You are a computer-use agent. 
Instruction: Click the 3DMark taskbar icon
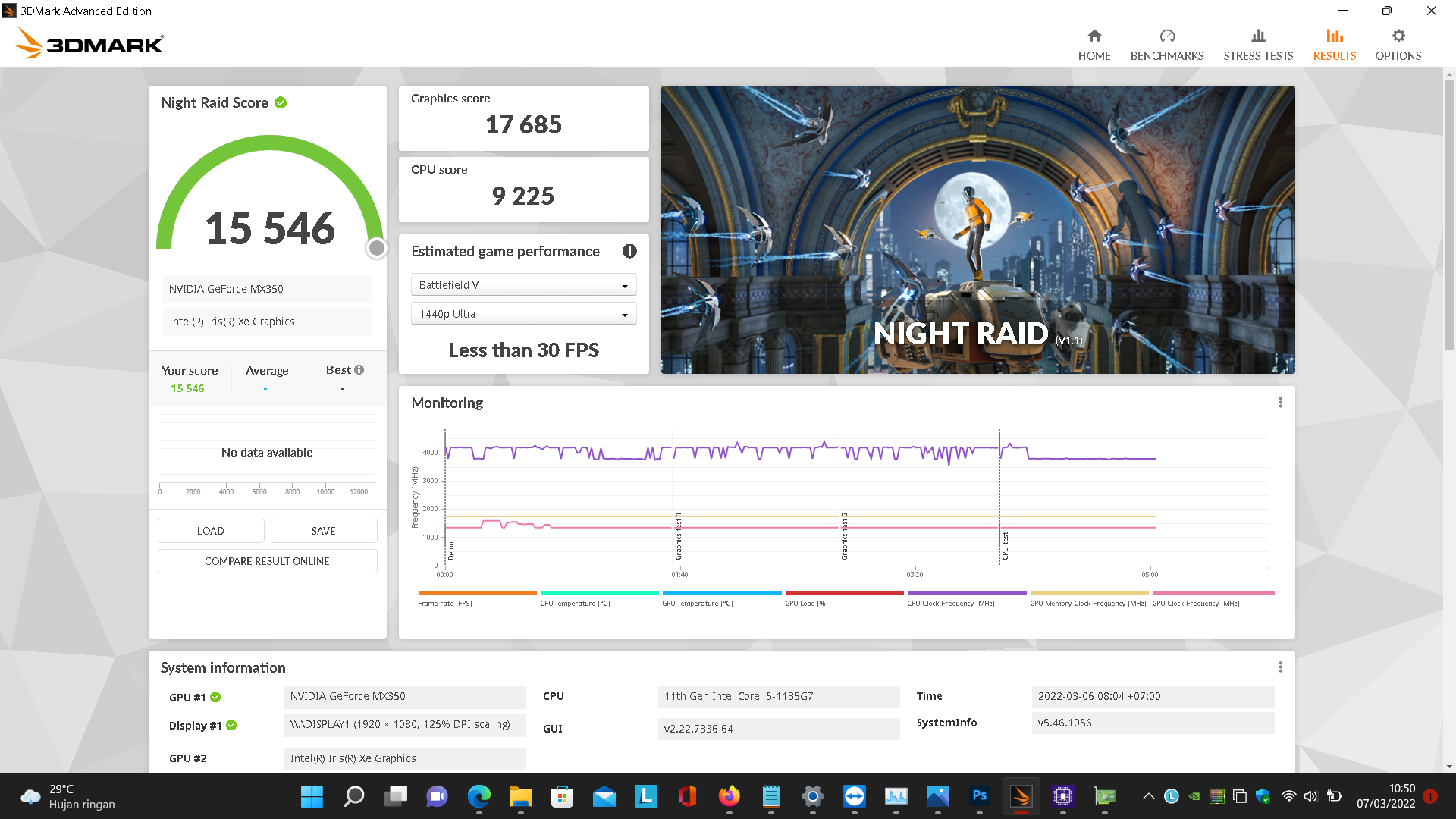tap(1021, 796)
